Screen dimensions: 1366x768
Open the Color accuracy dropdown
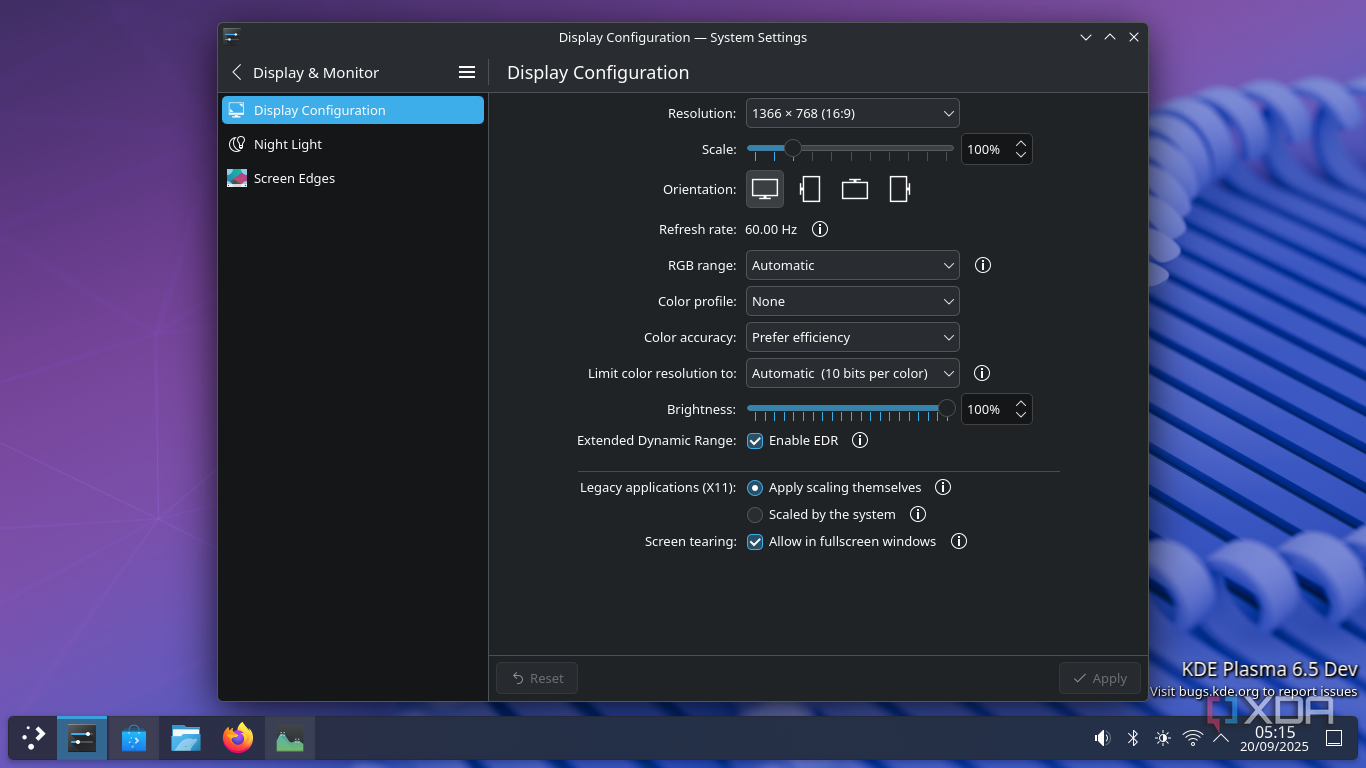(853, 337)
